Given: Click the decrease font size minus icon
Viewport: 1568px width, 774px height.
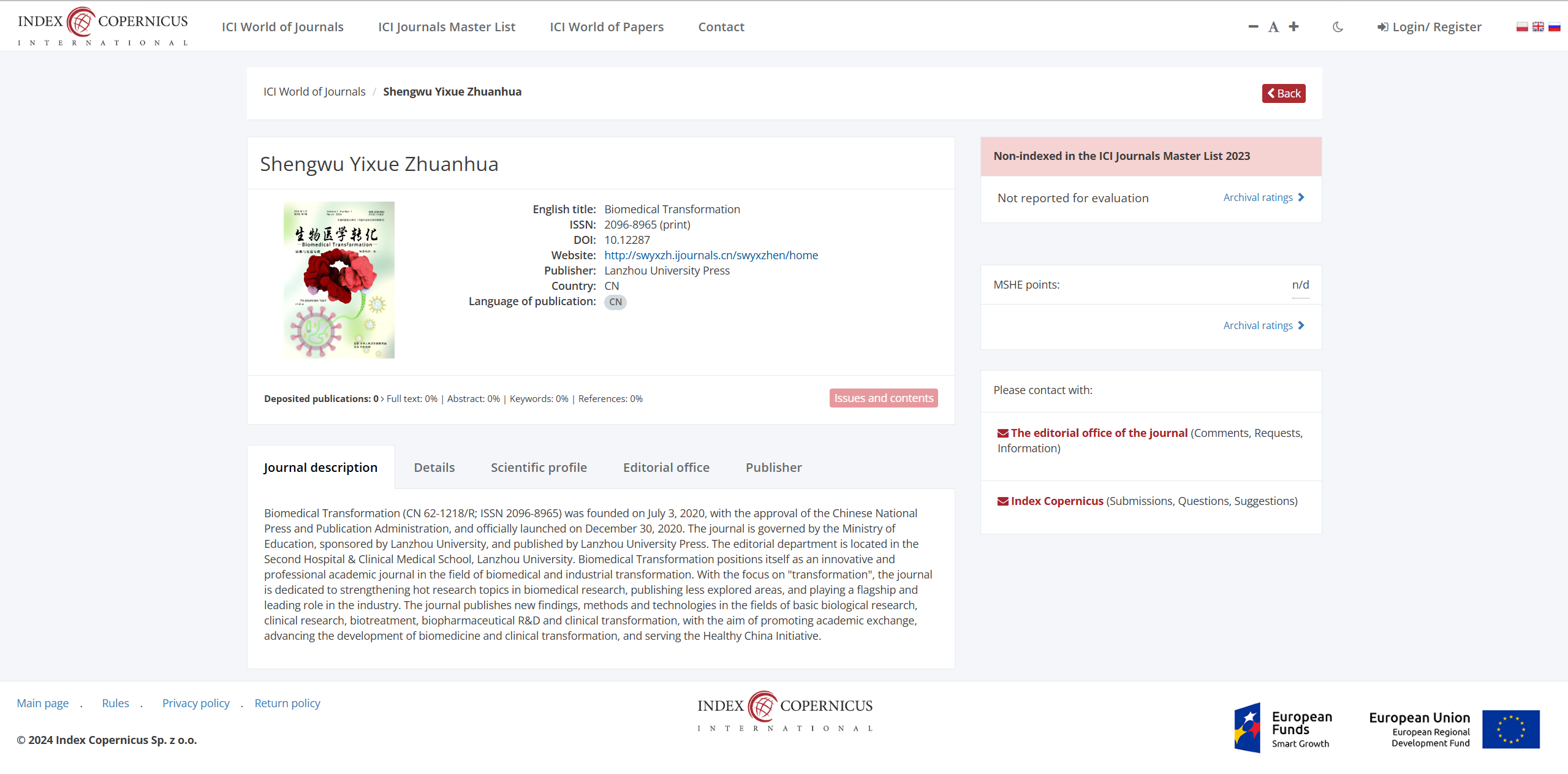Looking at the screenshot, I should pyautogui.click(x=1253, y=26).
